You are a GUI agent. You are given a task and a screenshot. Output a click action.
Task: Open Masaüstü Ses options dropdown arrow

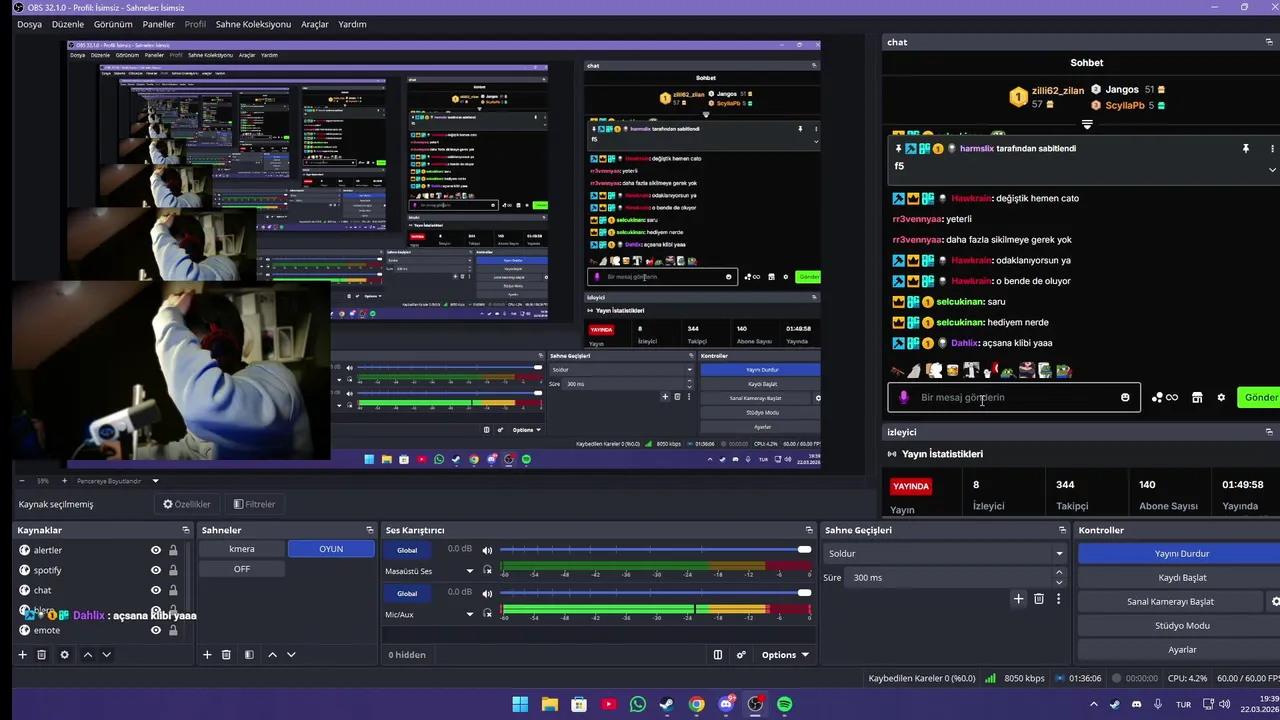[469, 571]
